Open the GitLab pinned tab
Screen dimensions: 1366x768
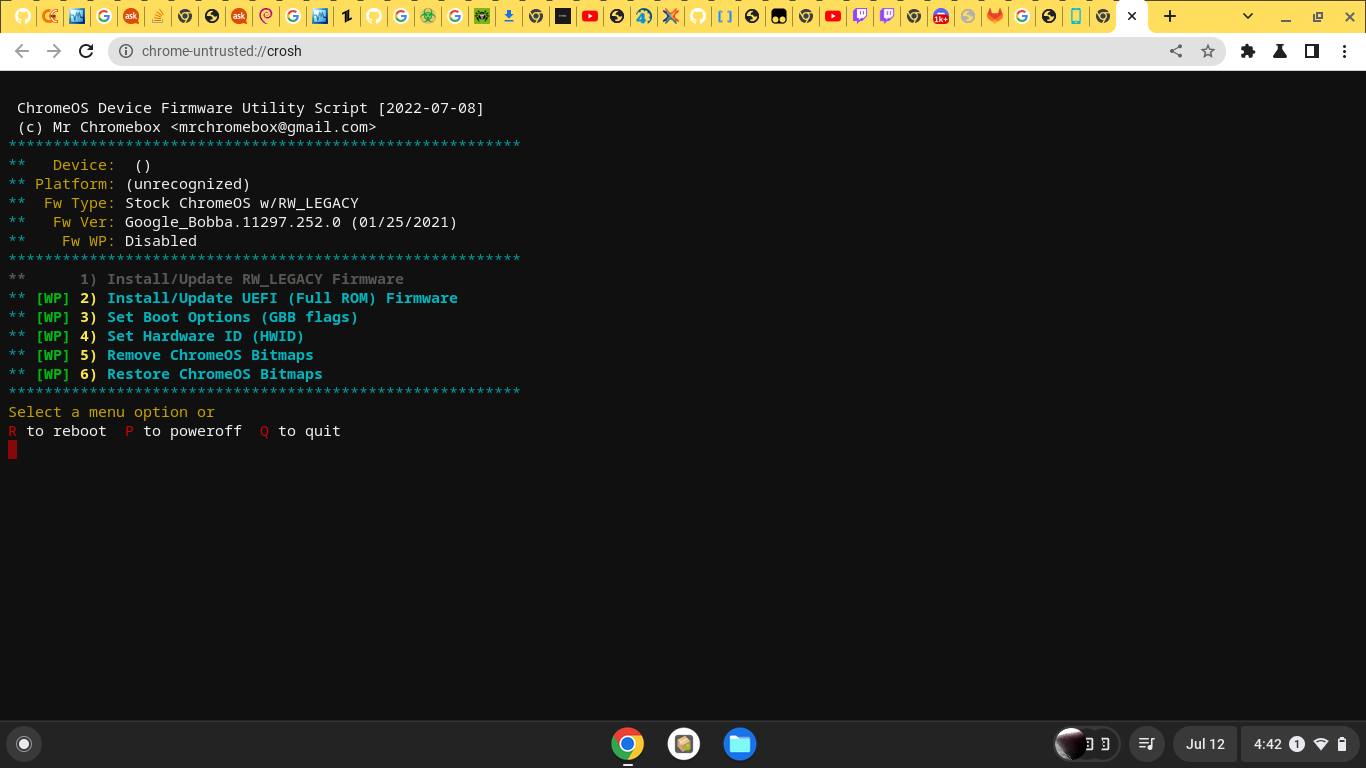(x=995, y=16)
